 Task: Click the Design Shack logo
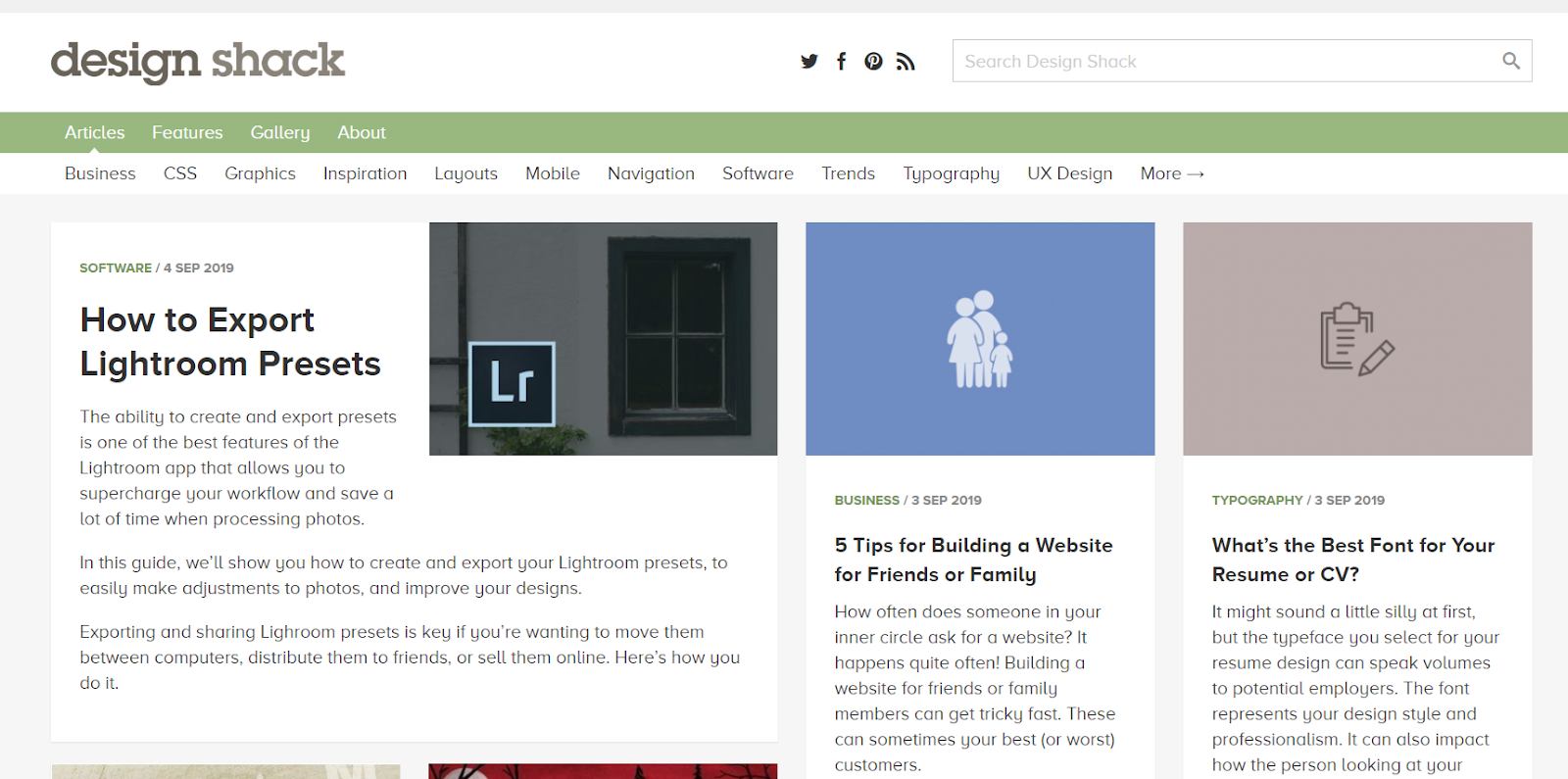[x=197, y=62]
